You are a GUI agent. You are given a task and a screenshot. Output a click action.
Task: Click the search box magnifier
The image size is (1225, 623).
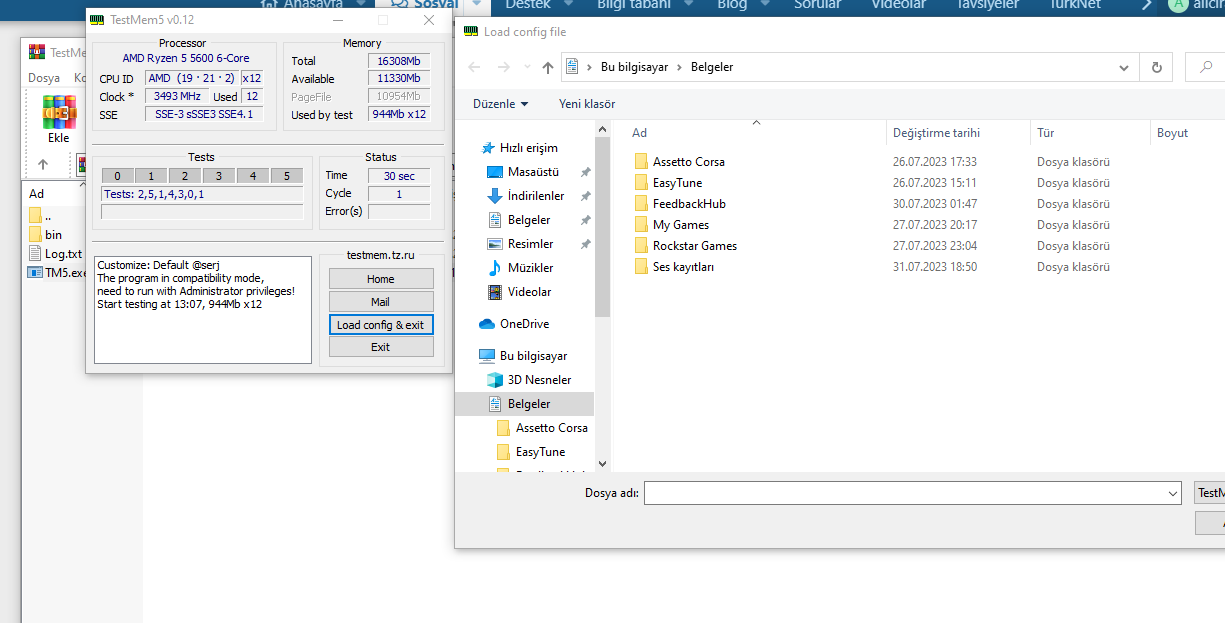coord(1206,67)
